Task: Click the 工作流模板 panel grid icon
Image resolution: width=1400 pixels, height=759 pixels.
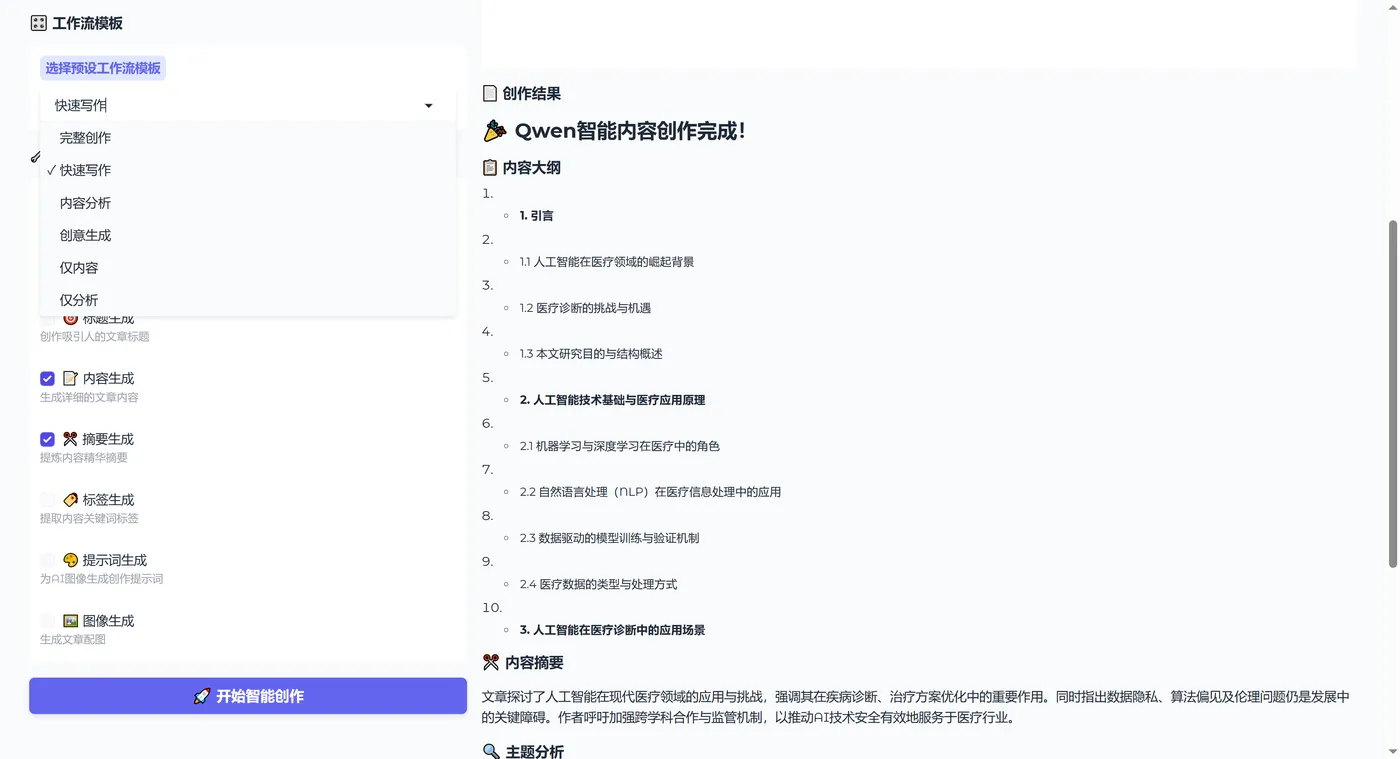Action: (x=38, y=22)
